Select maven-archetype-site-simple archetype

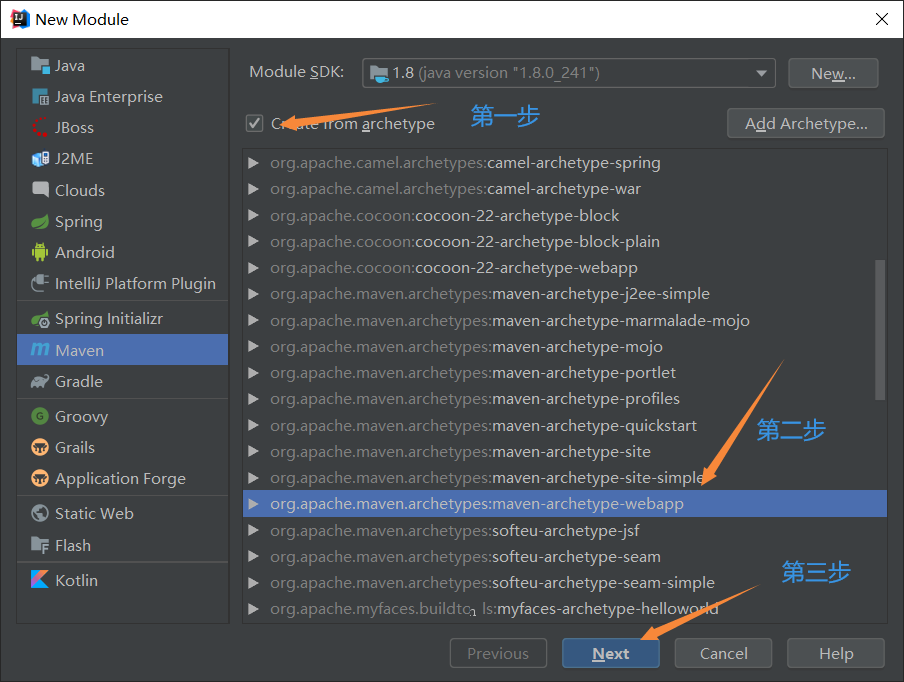[x=564, y=478]
